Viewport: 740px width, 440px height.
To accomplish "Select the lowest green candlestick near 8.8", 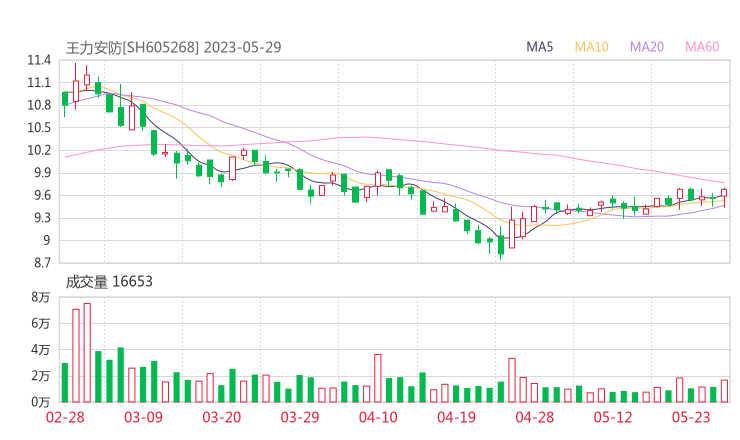I will (501, 245).
